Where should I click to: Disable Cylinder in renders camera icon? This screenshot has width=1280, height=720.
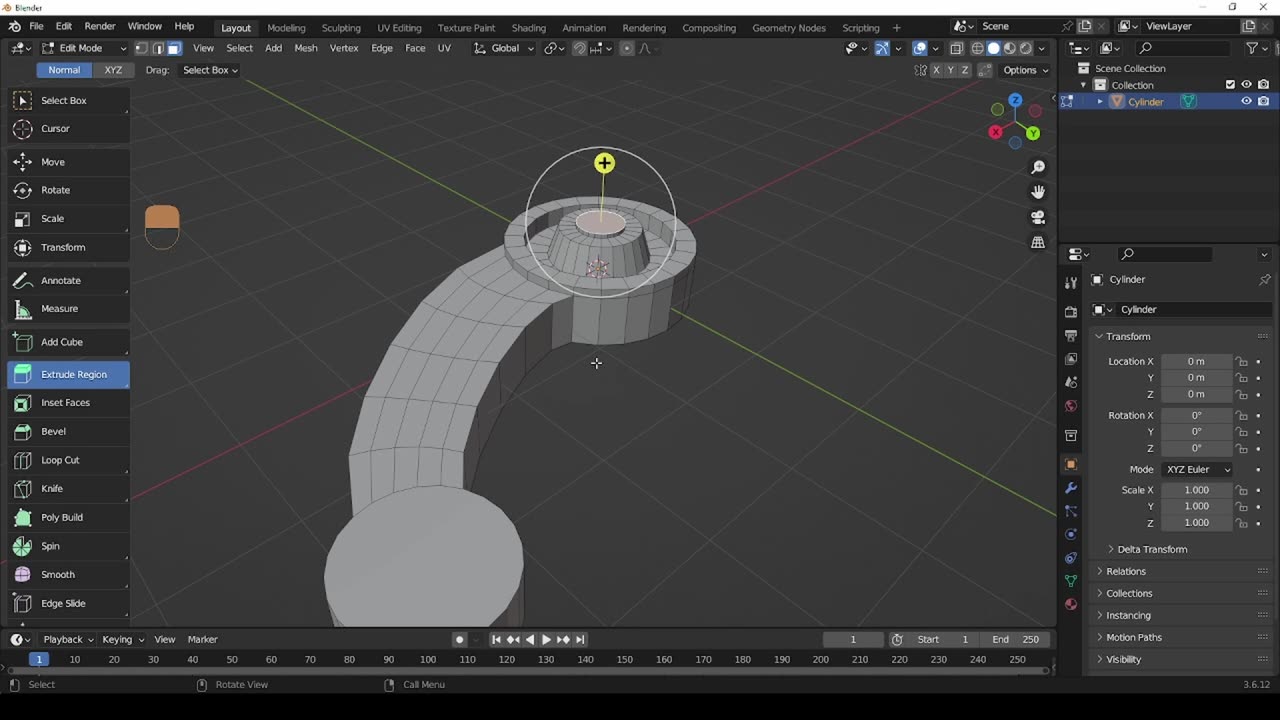1263,101
